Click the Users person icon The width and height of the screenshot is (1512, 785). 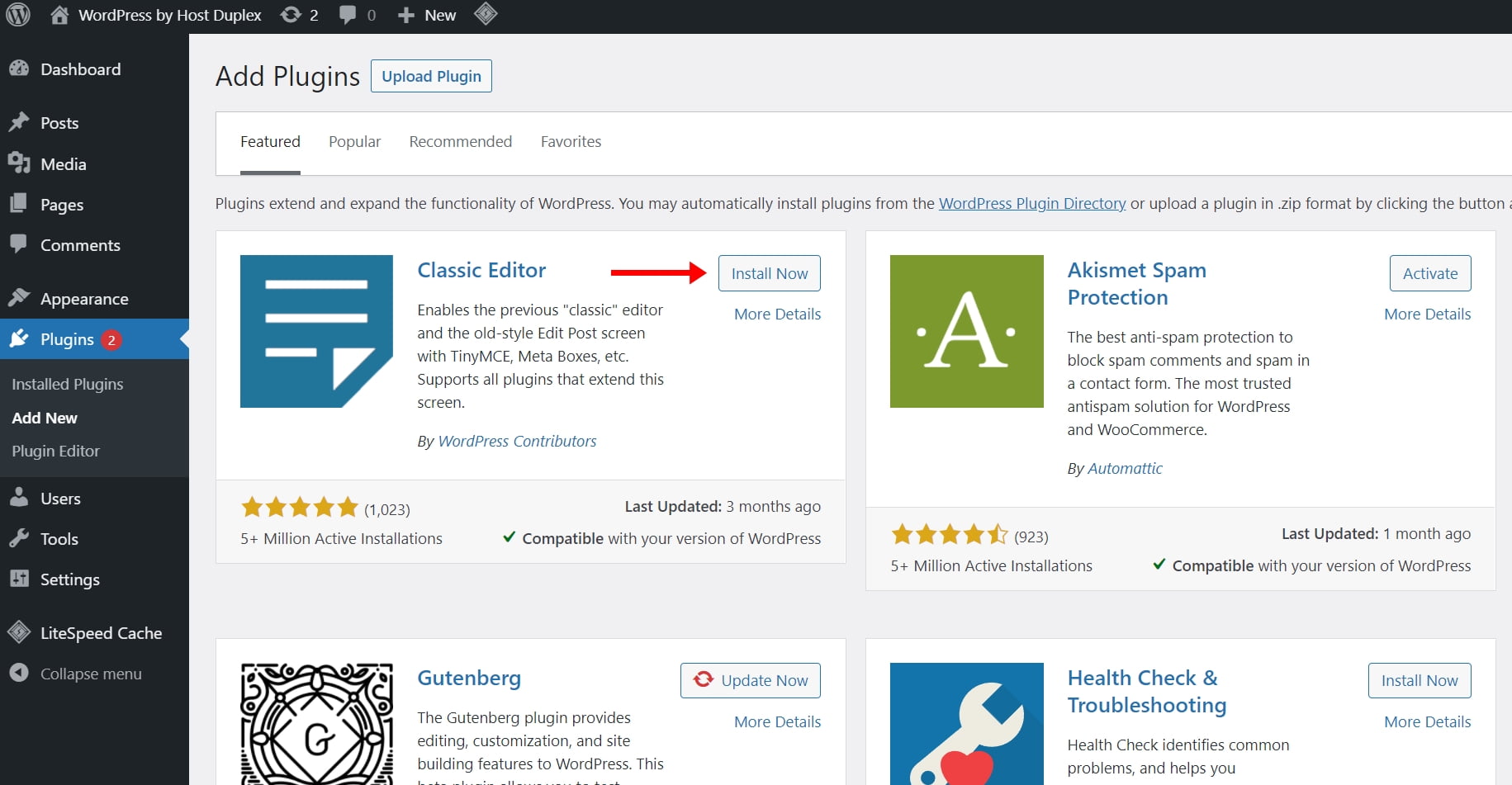[x=19, y=498]
